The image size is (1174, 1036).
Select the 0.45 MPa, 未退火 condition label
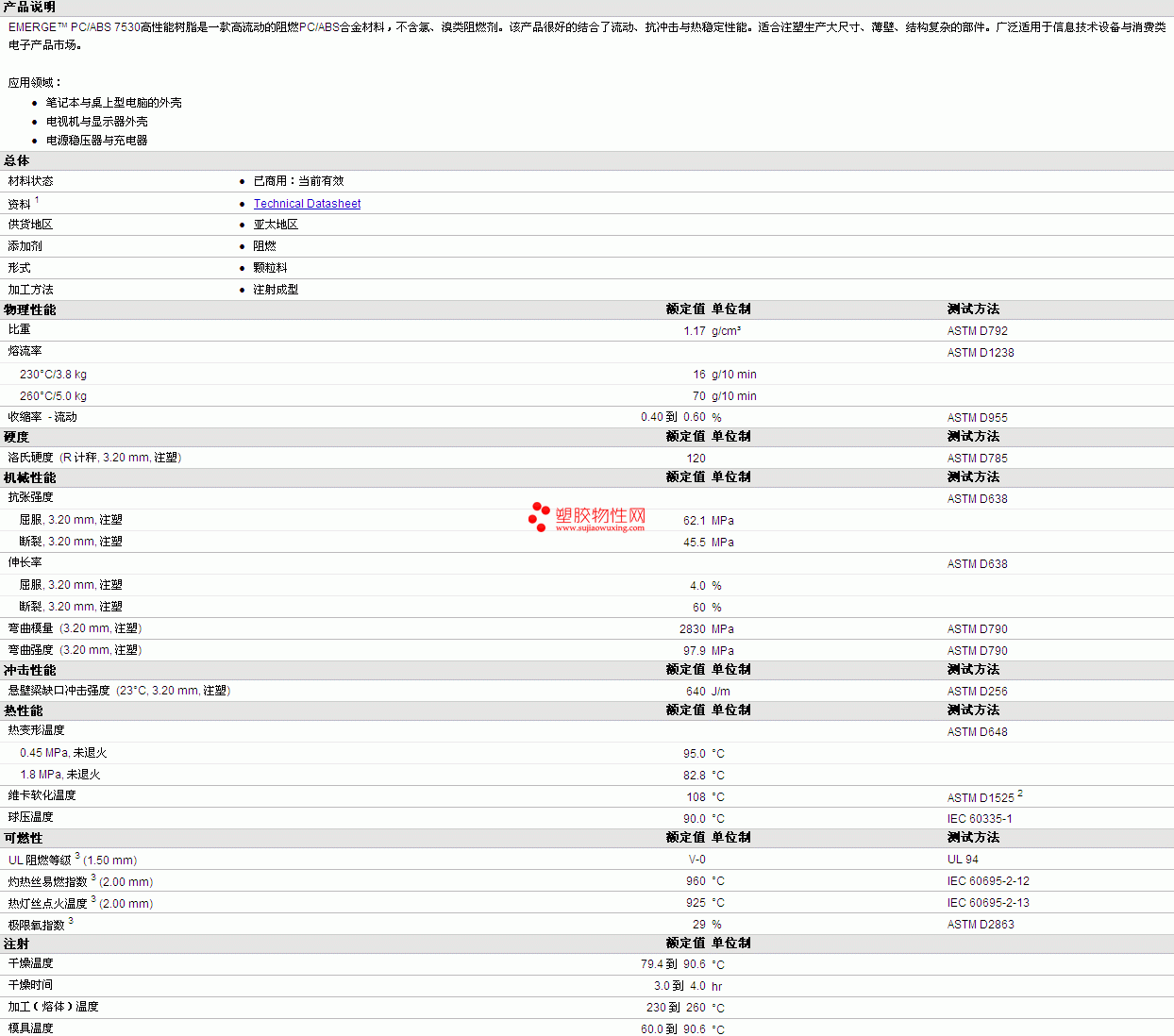coord(63,753)
